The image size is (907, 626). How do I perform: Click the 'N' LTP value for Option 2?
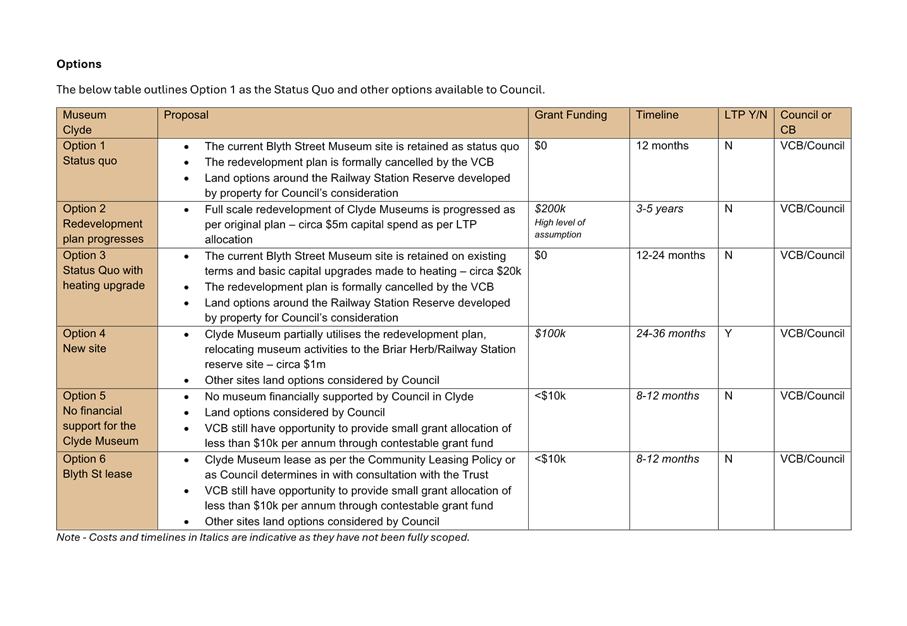coord(728,209)
